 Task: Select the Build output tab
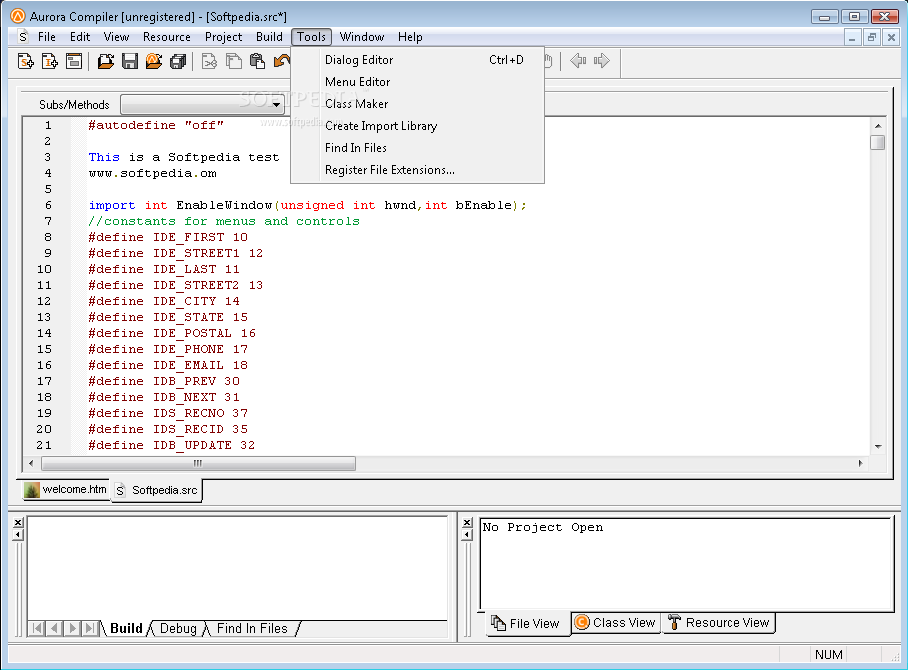coord(126,628)
